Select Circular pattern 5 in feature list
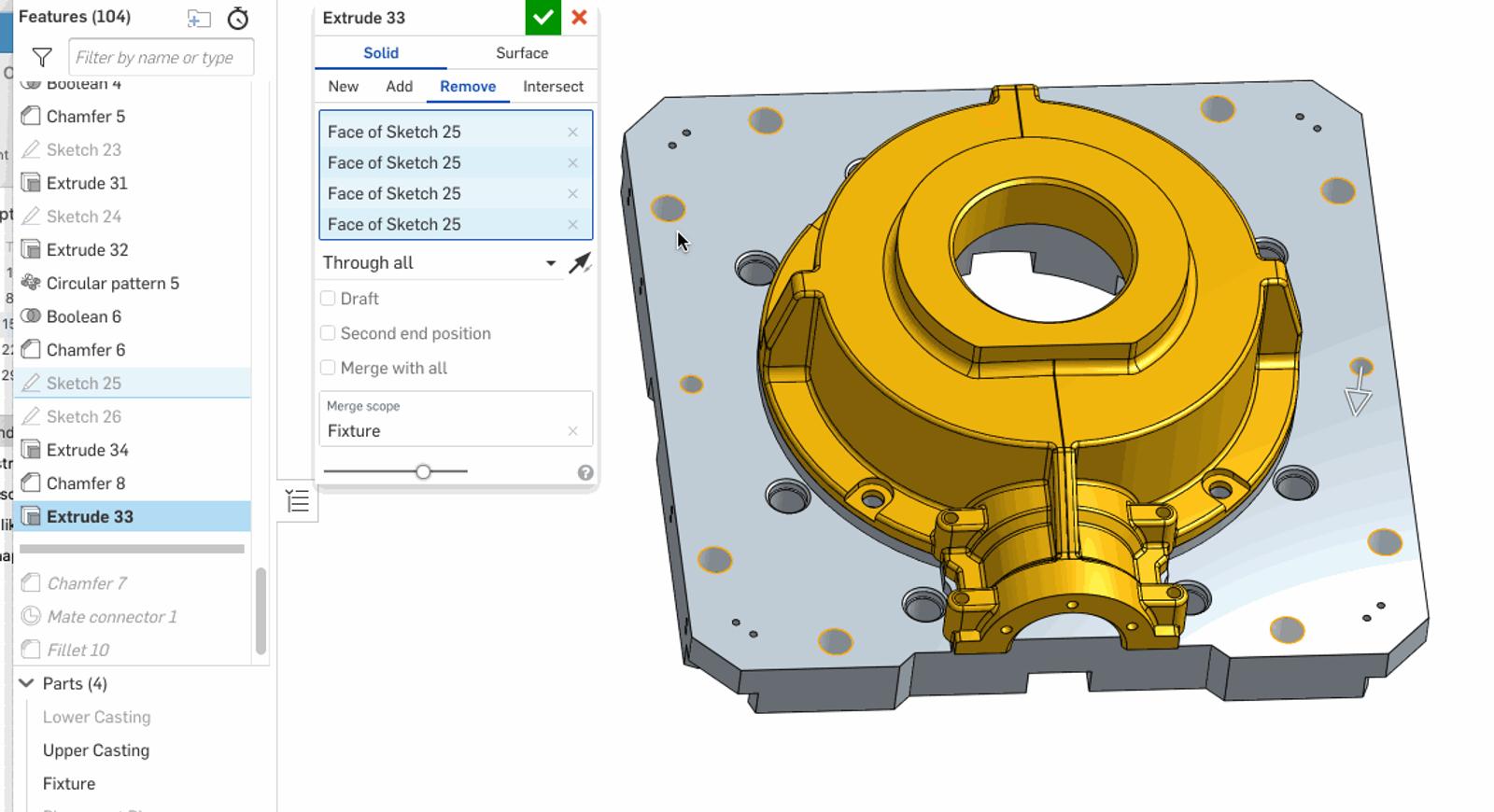Screen dimensions: 1494x812 [112, 283]
